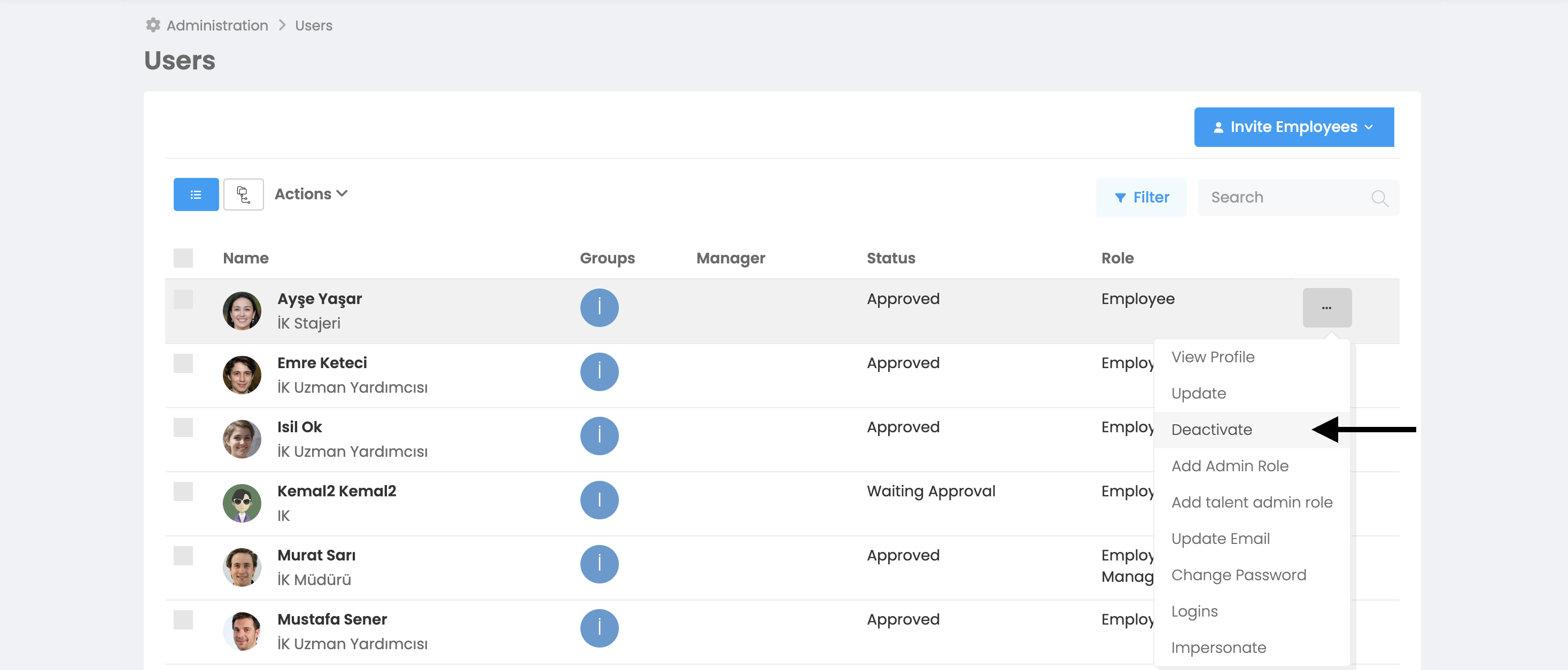Click Impersonate in the user menu
The height and width of the screenshot is (670, 1568).
point(1218,648)
